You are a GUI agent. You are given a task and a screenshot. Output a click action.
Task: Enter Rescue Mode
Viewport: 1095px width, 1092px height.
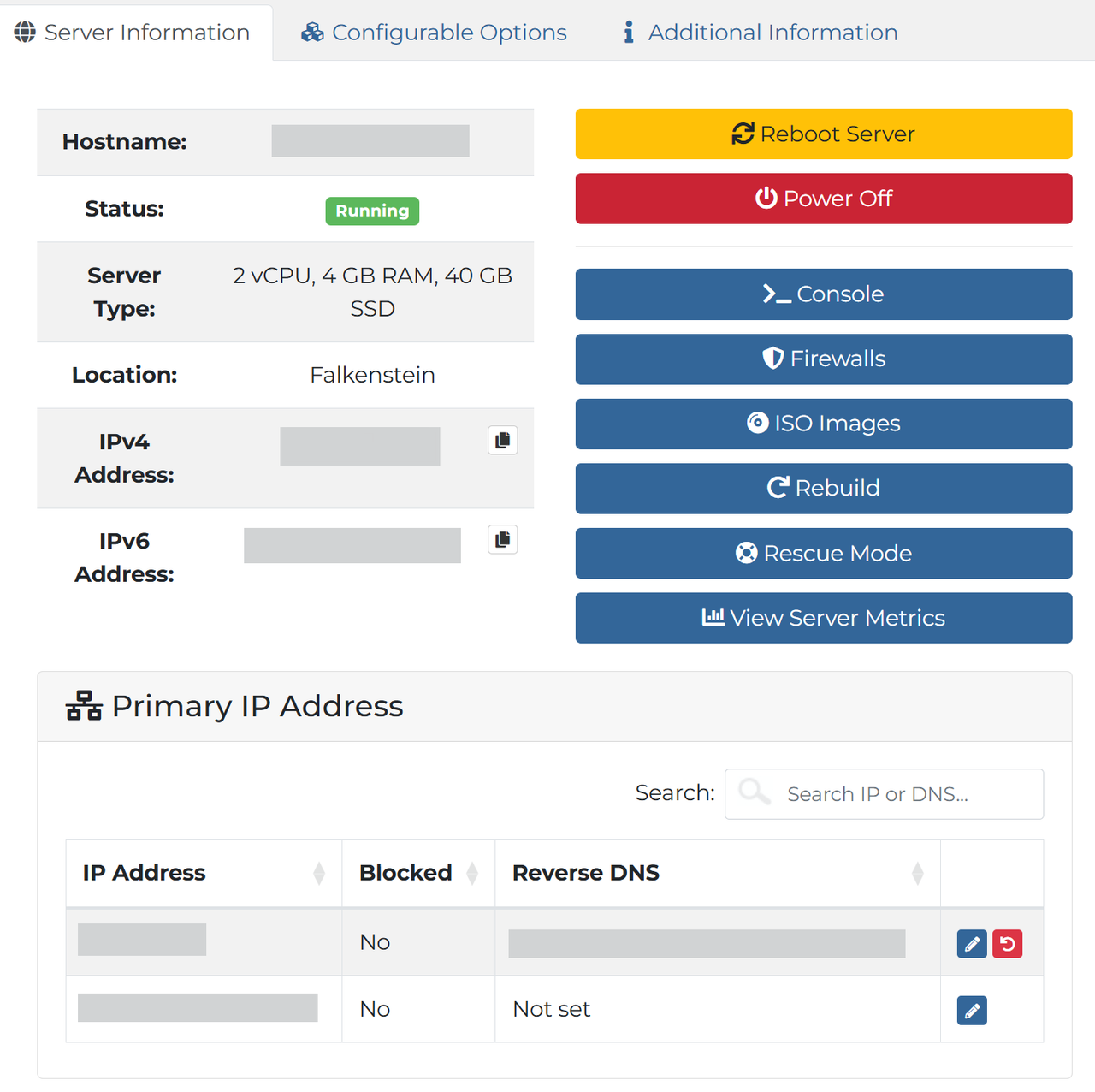(823, 554)
